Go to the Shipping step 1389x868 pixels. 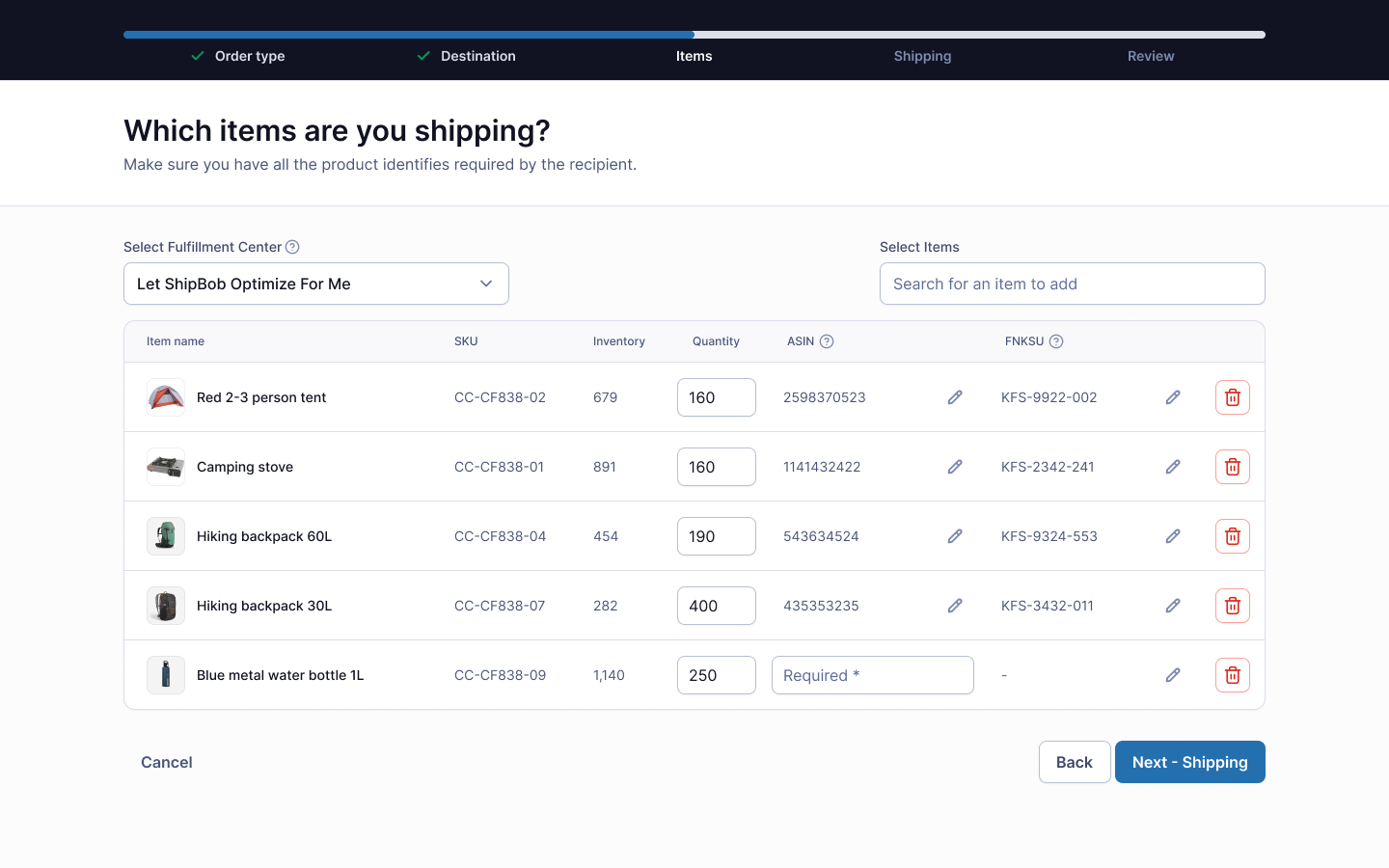click(922, 56)
